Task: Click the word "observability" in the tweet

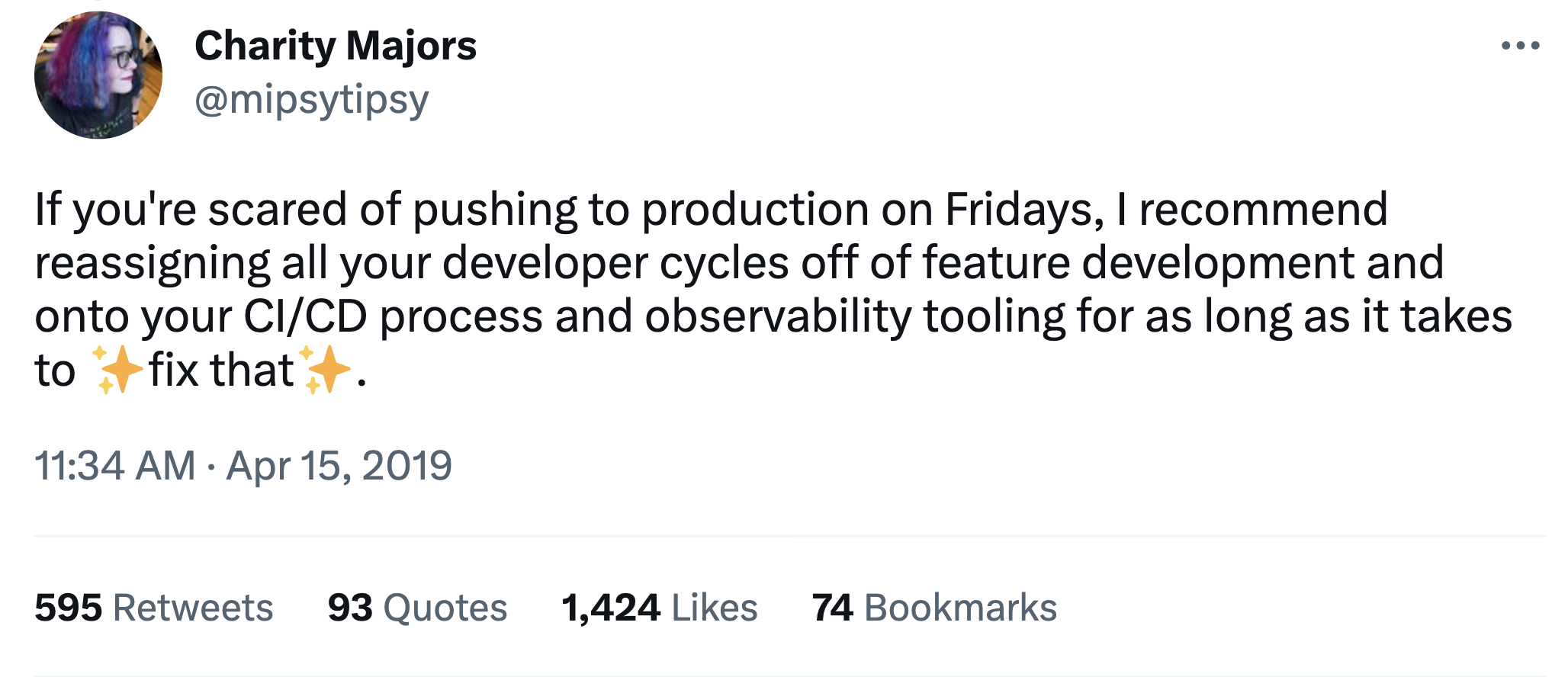Action: coord(778,316)
